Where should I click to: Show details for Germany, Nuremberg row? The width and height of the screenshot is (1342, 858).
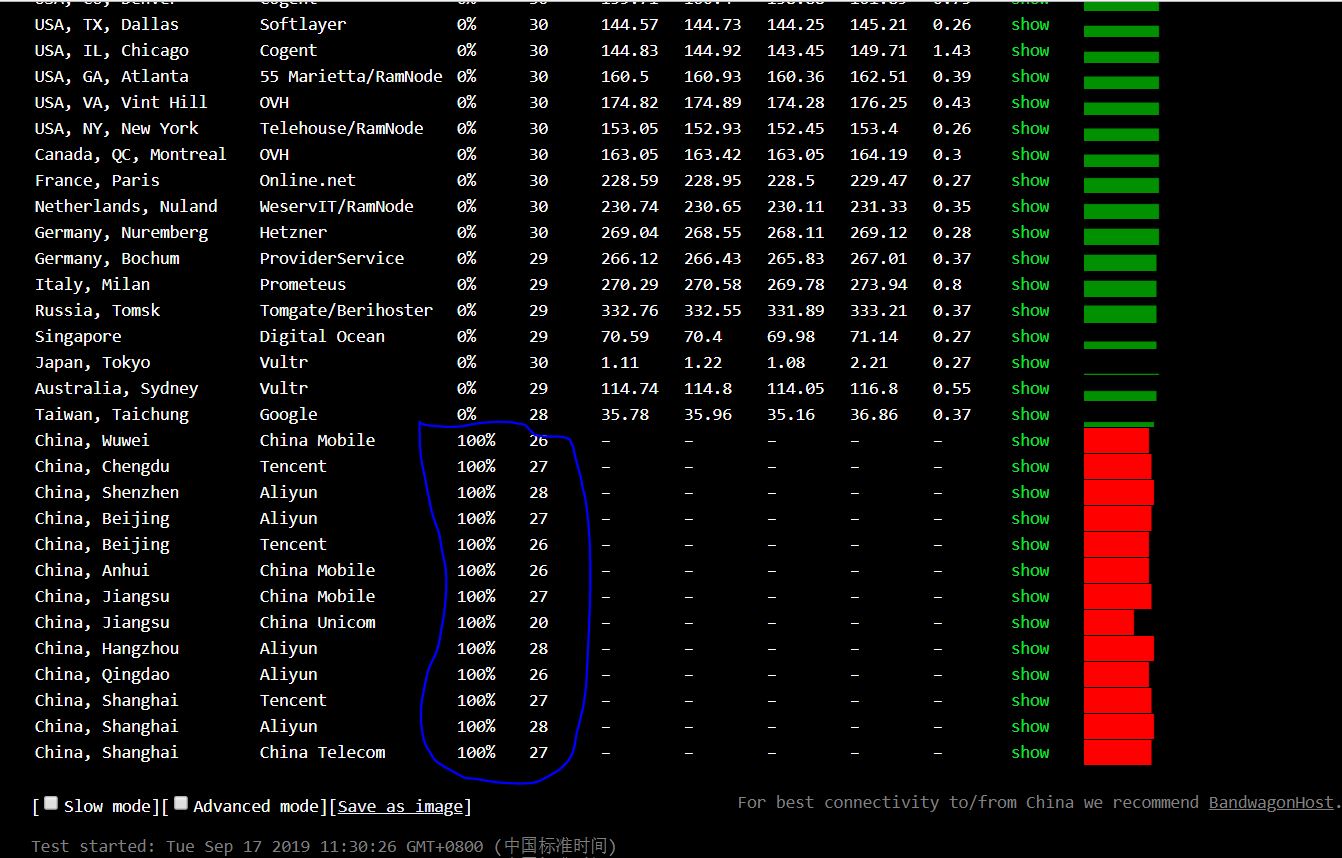coord(1030,232)
